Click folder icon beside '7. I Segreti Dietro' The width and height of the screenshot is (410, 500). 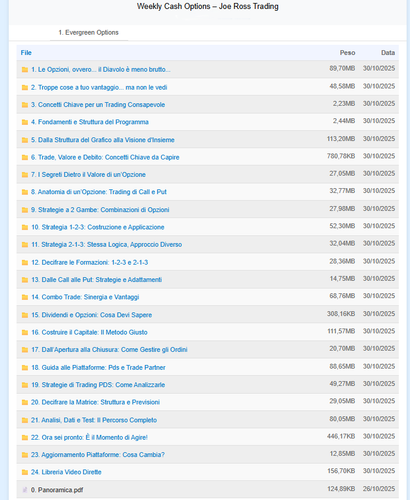pyautogui.click(x=25, y=175)
